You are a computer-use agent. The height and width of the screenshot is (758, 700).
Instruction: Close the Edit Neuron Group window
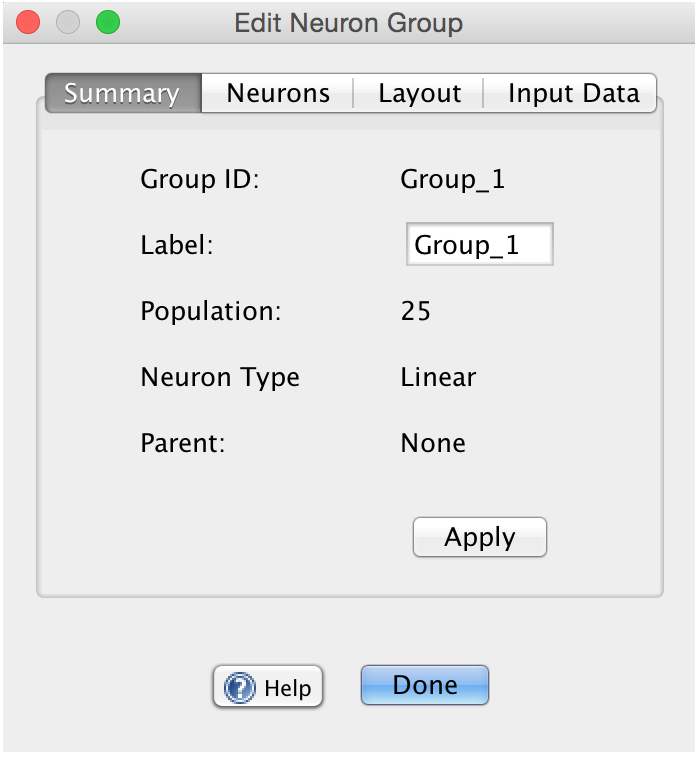point(29,22)
